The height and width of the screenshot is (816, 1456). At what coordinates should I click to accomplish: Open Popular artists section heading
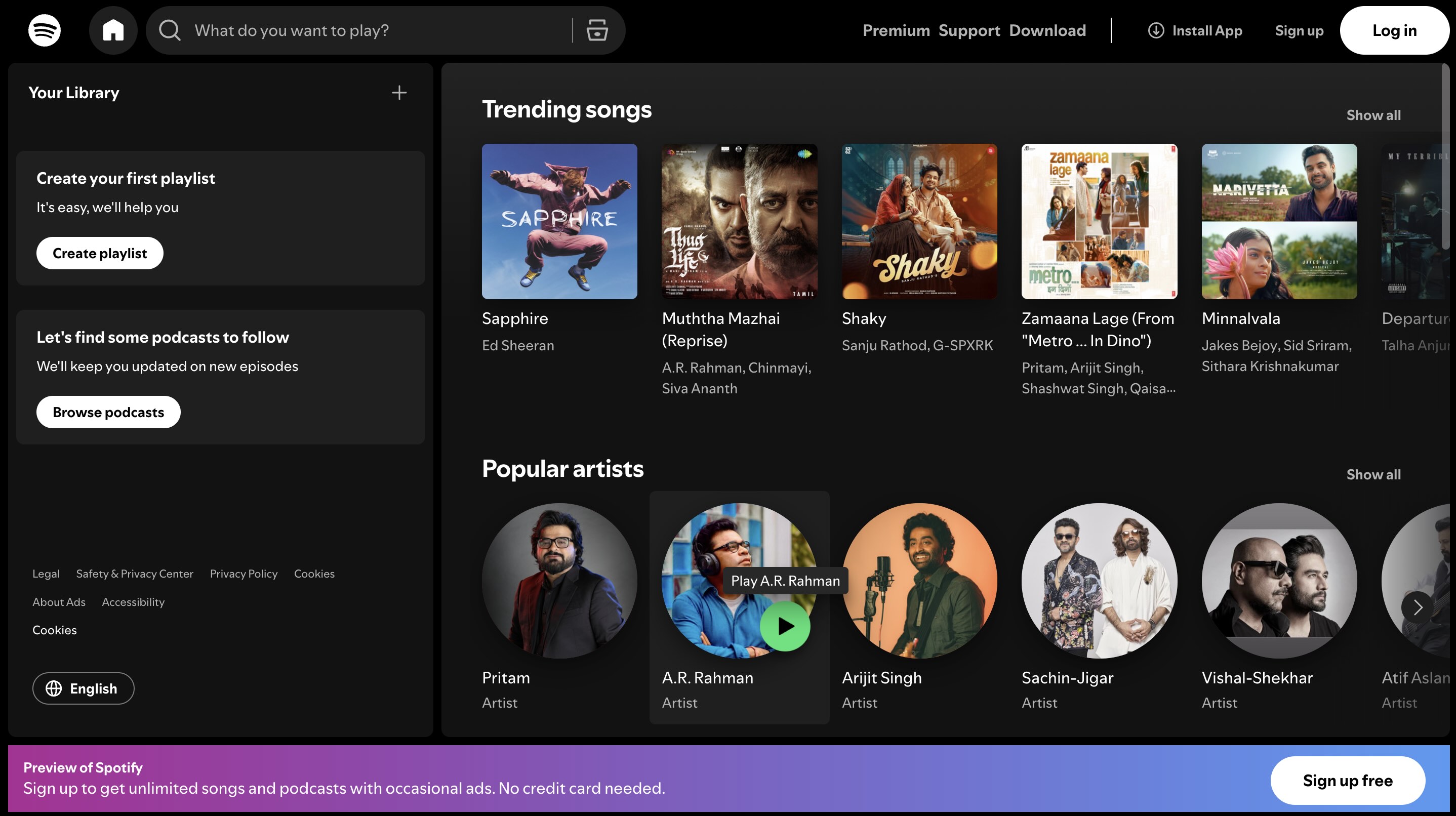[562, 468]
